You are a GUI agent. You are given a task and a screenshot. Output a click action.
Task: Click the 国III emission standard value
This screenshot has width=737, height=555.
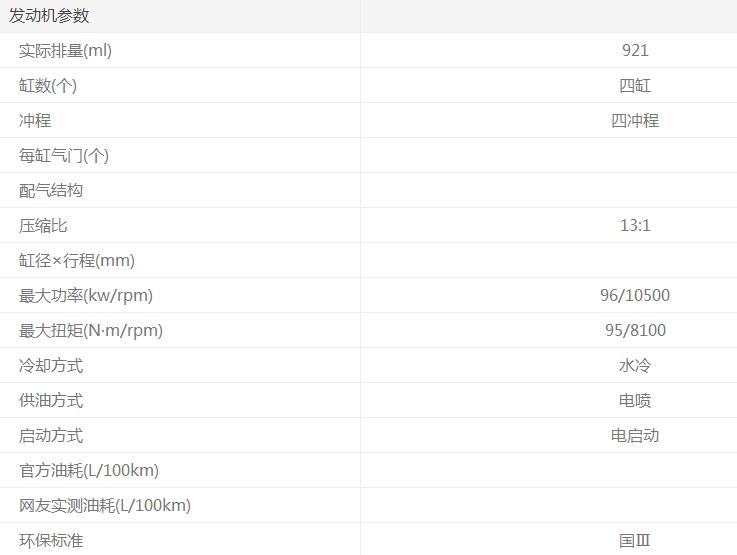[635, 540]
